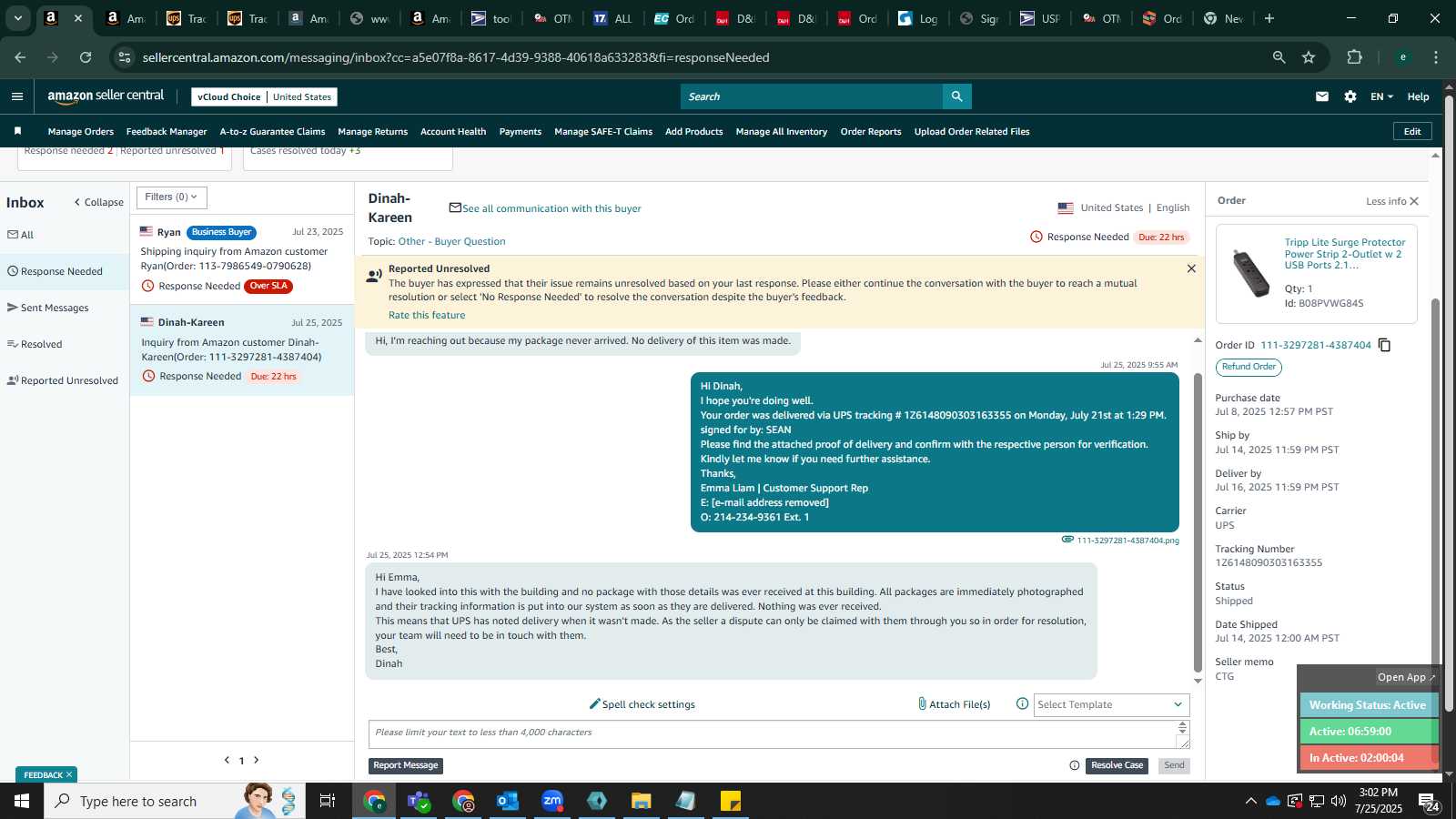1456x819 pixels.
Task: Open the attached 111-3297281-4387404.png file
Action: (x=1127, y=540)
